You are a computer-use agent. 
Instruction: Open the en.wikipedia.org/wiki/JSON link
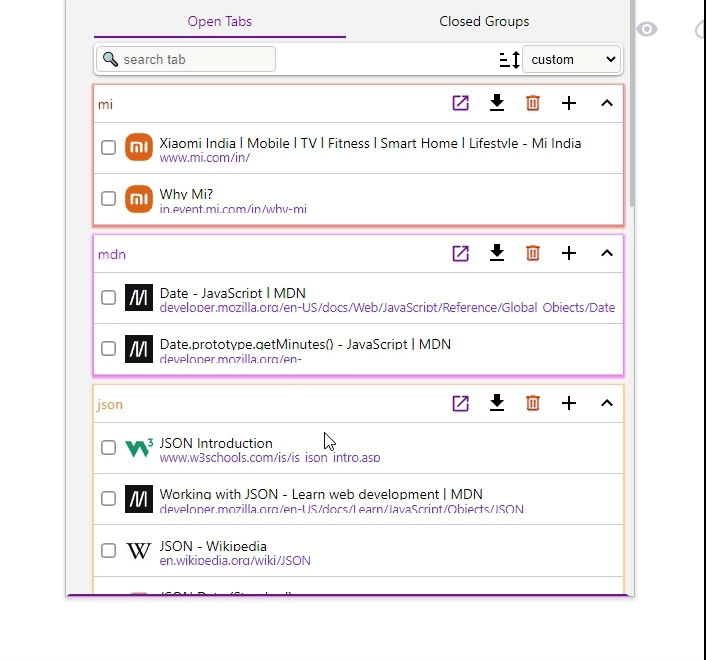[235, 561]
